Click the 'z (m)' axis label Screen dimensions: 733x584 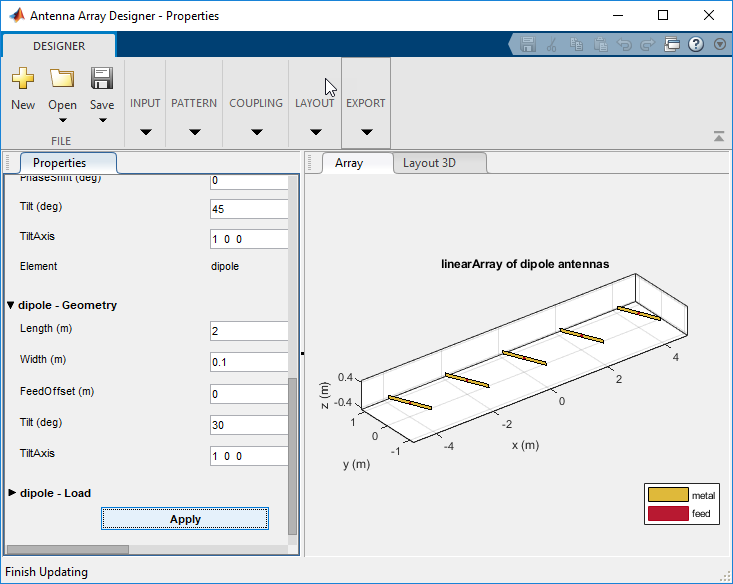click(324, 396)
